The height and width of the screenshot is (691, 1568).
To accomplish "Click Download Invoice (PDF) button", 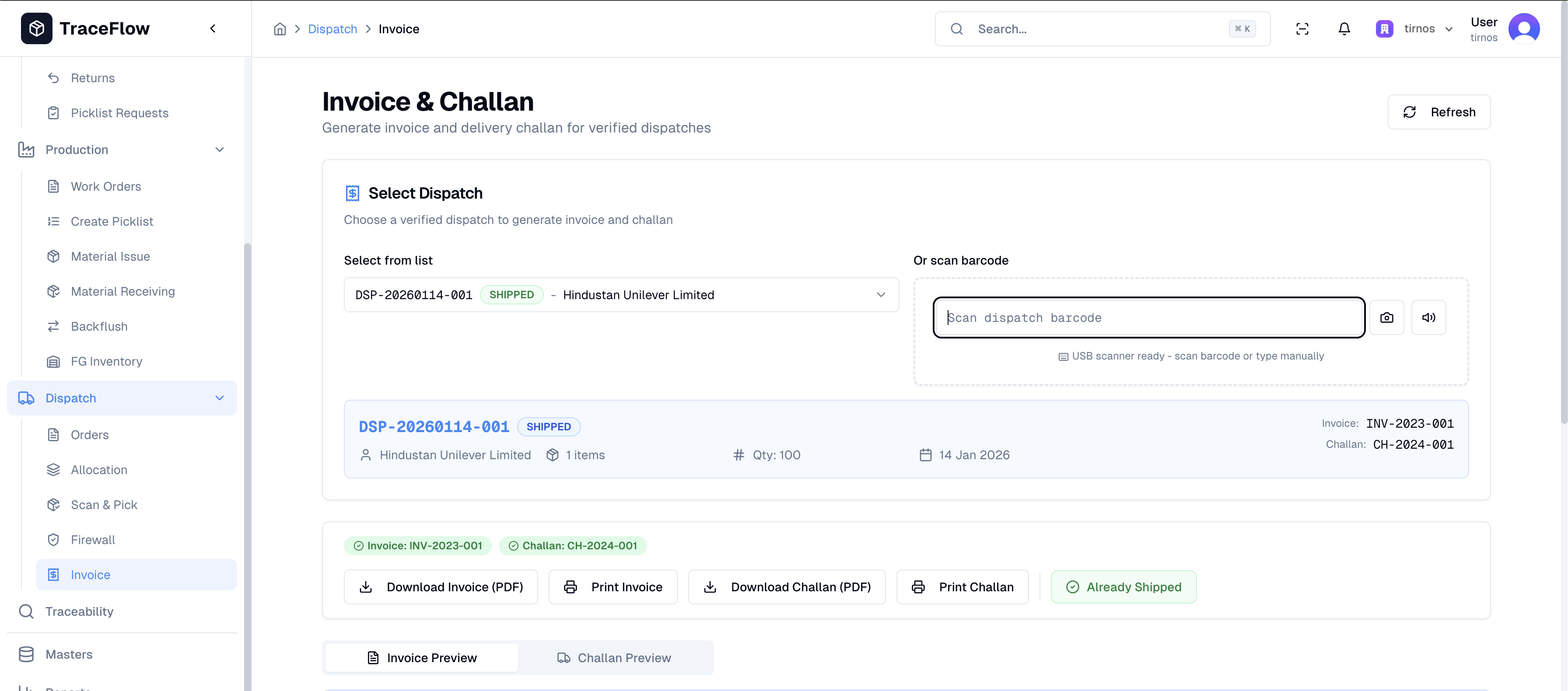I will point(441,587).
